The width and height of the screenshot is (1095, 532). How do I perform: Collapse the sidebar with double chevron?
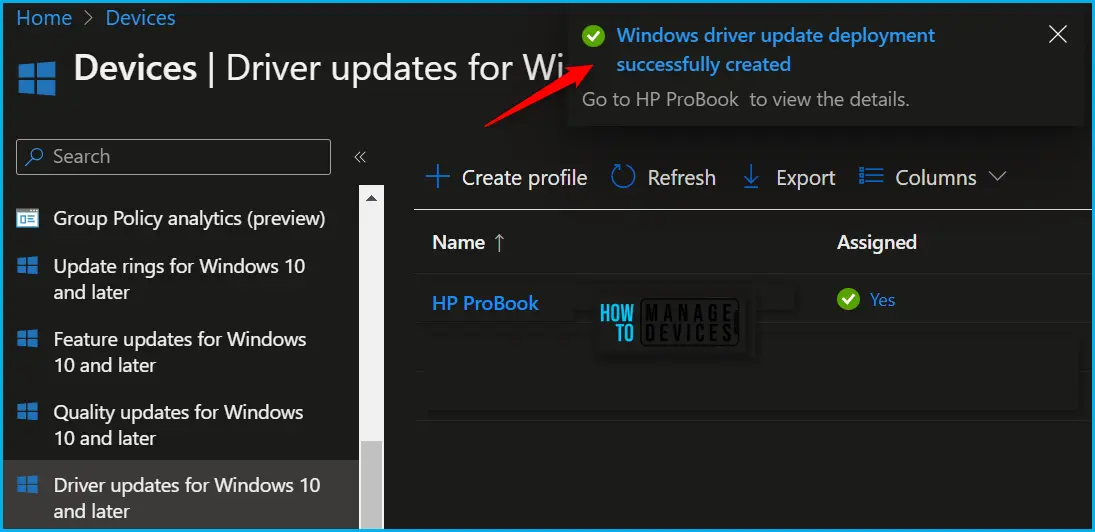360,157
